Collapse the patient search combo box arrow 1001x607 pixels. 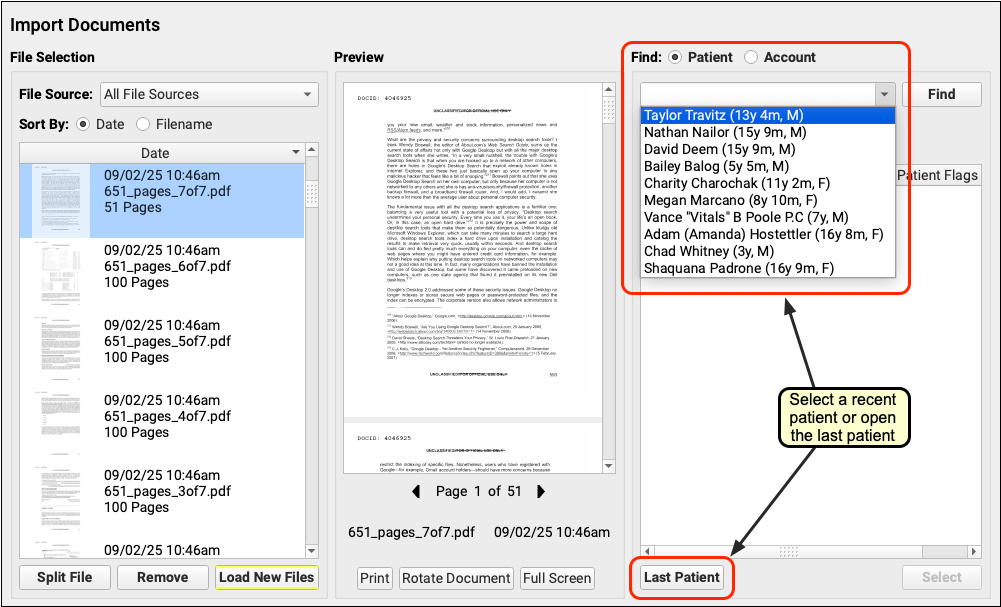(x=884, y=94)
